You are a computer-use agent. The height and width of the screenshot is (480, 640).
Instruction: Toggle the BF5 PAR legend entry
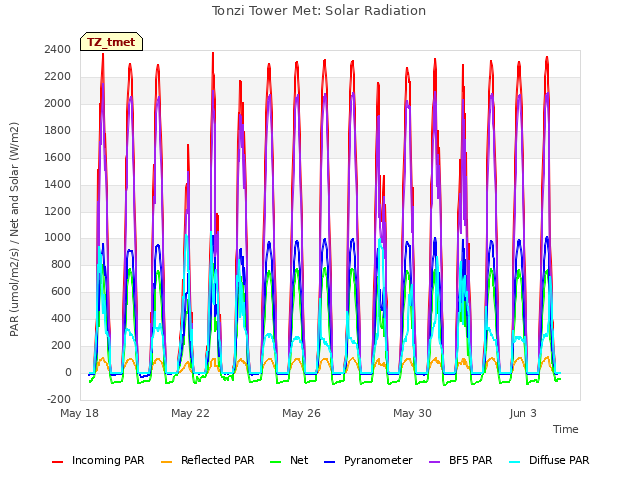(461, 460)
